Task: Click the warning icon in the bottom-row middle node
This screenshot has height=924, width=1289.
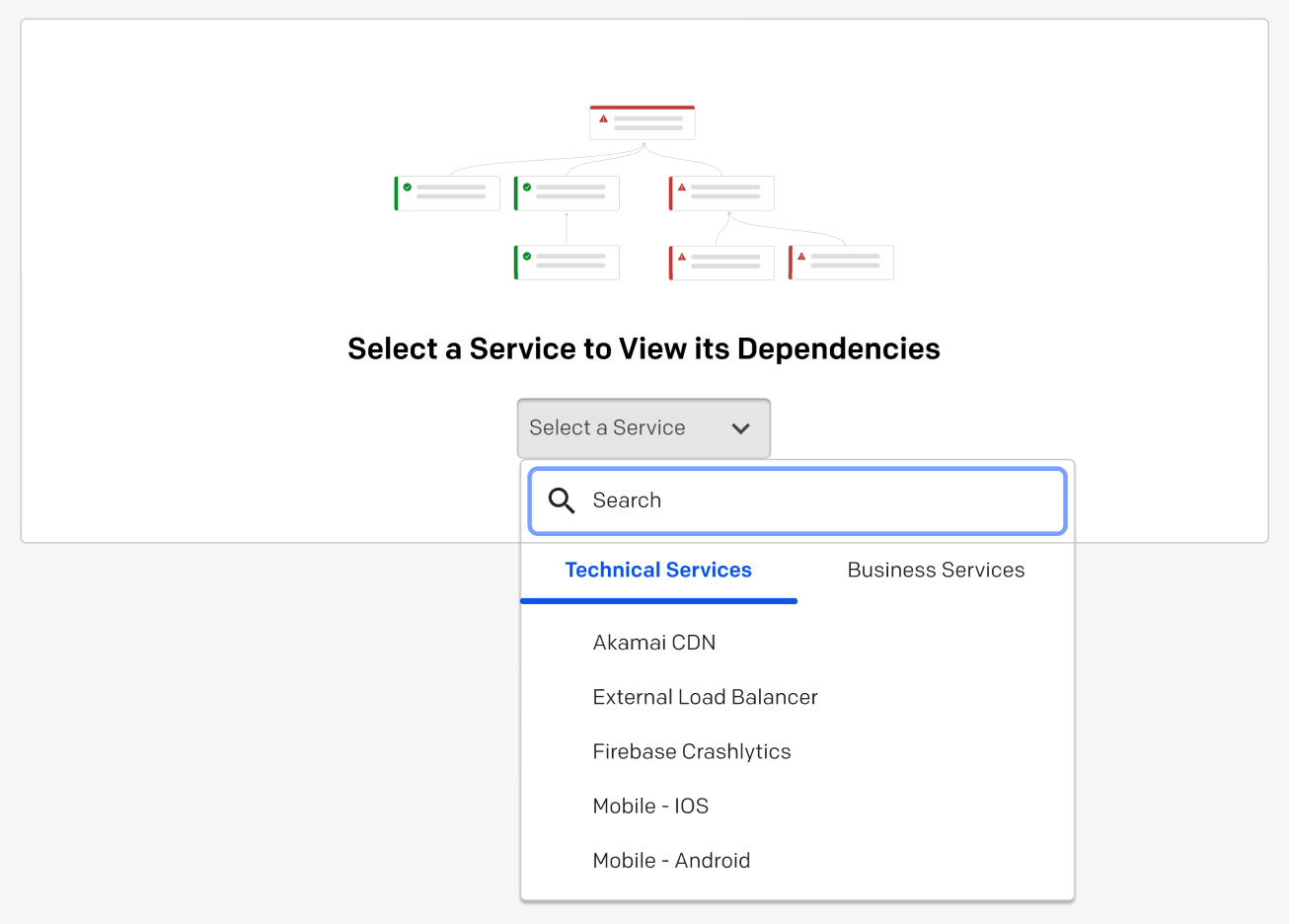Action: tap(682, 257)
